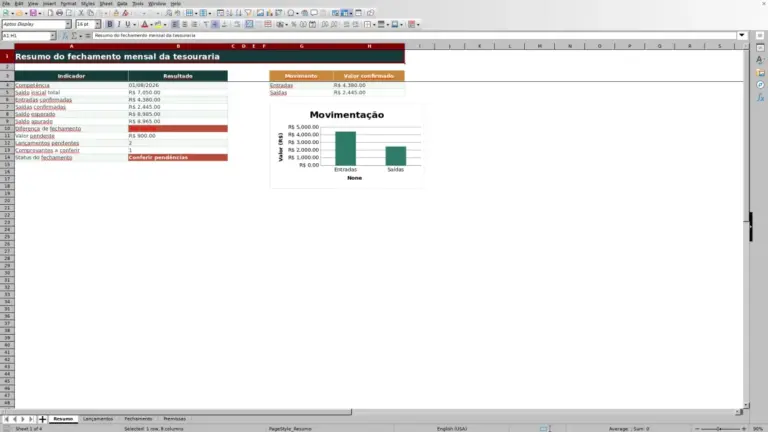Click the Merge and Center Cells icon
This screenshot has height=432, width=768.
249,24
